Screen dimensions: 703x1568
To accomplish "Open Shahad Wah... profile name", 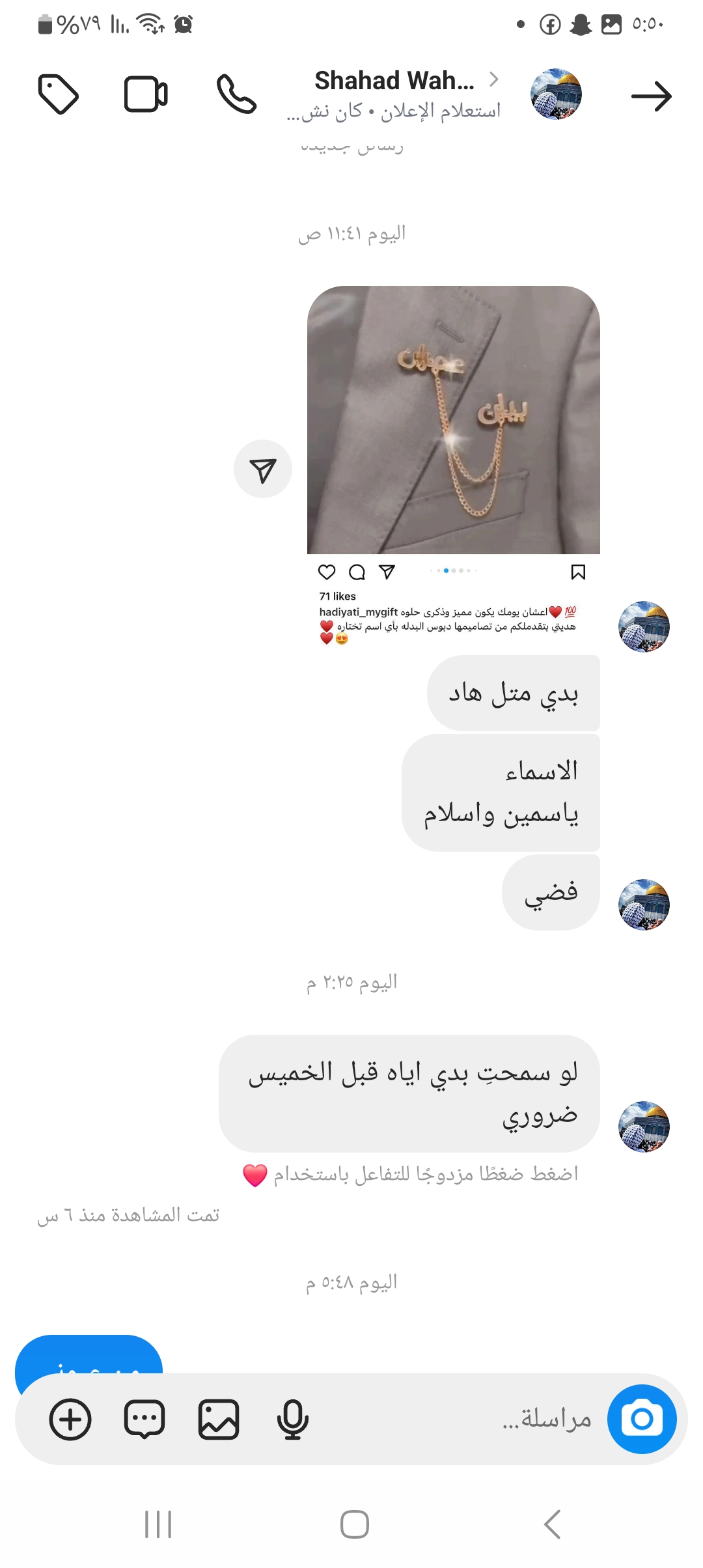I will coord(394,81).
